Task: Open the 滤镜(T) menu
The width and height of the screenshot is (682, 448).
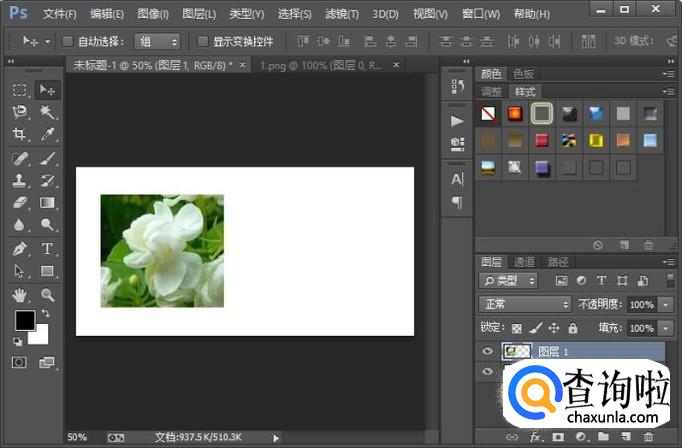Action: (343, 14)
